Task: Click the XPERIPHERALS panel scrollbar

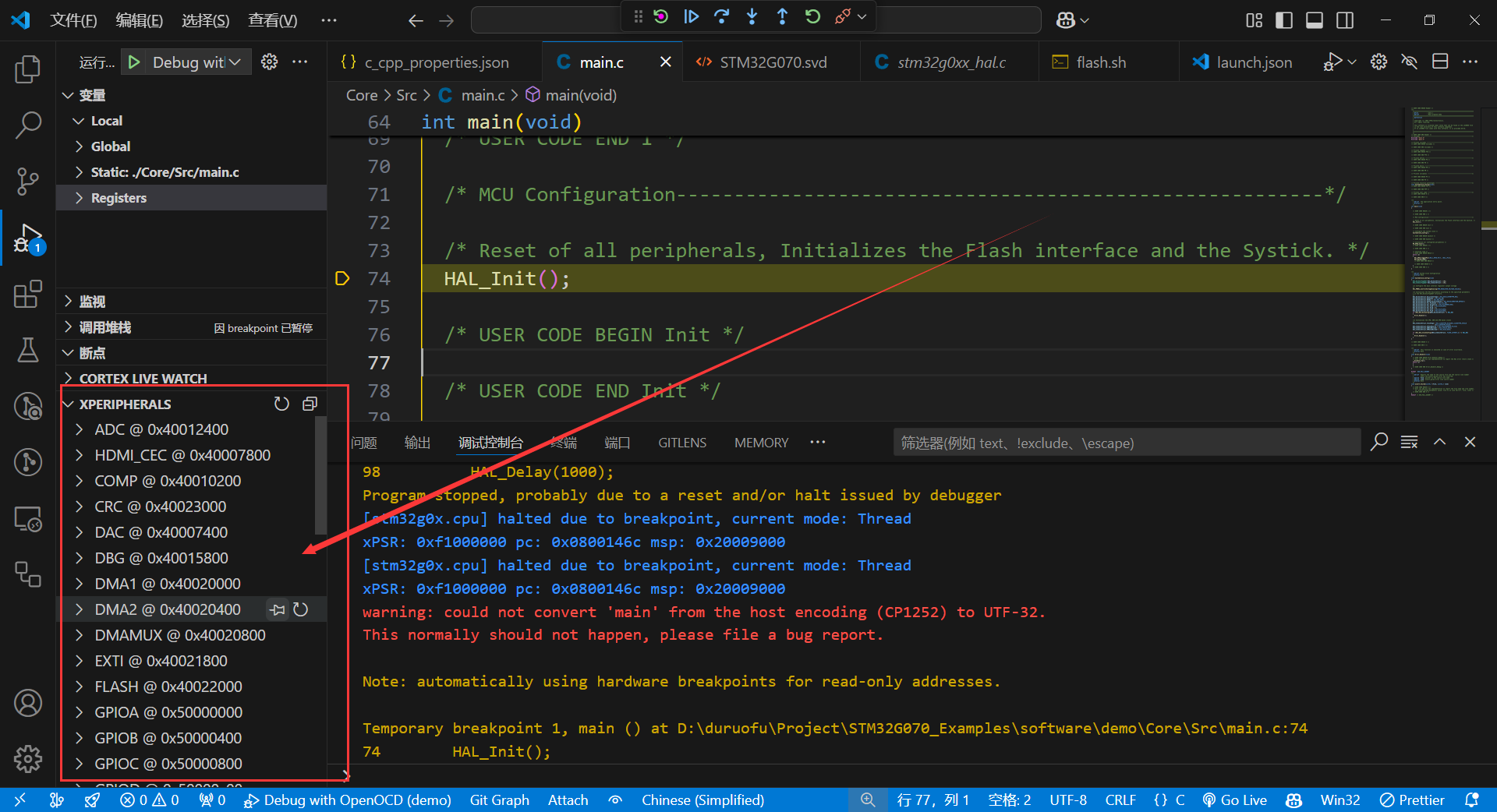Action: [320, 475]
